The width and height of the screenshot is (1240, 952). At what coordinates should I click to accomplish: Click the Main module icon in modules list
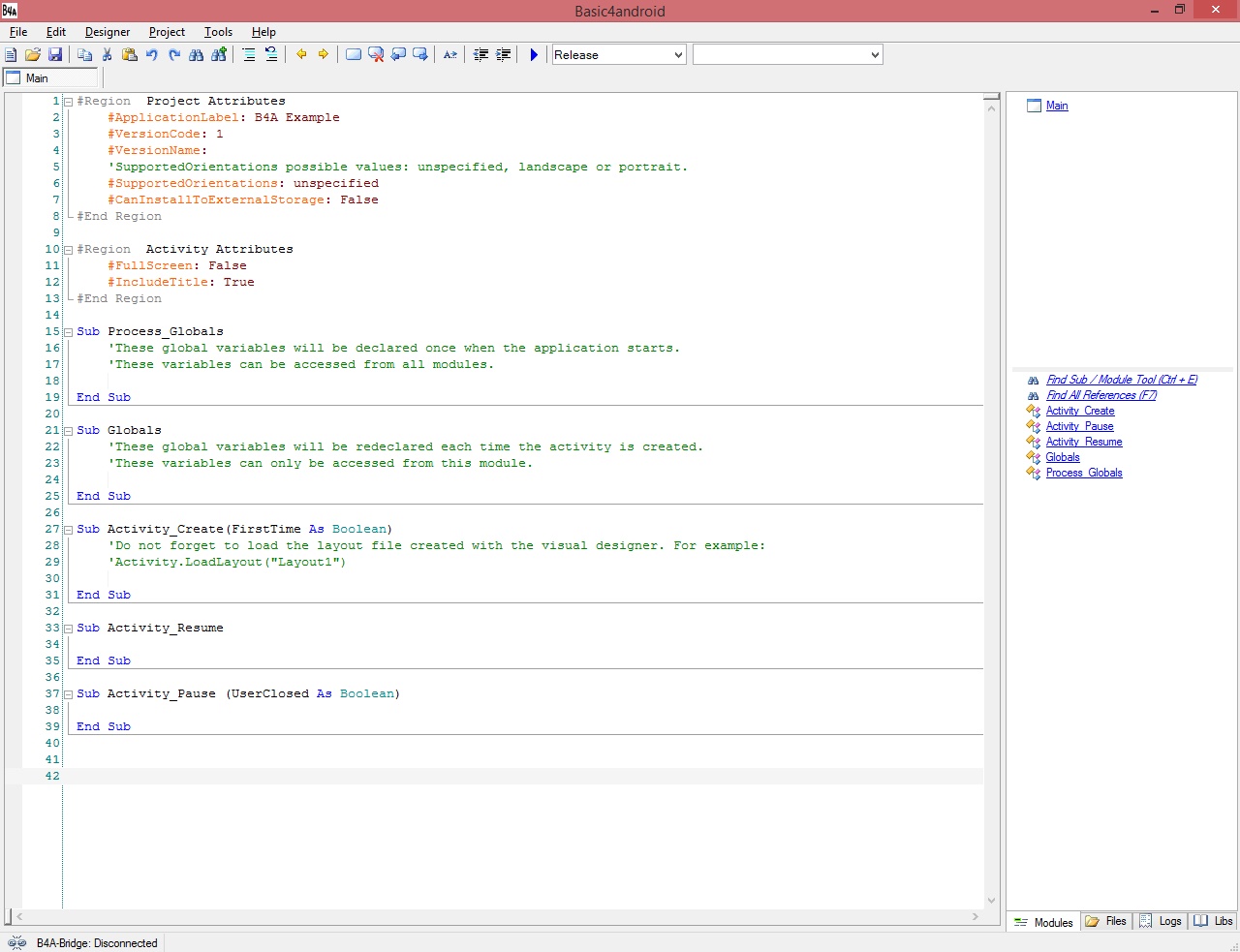1034,106
